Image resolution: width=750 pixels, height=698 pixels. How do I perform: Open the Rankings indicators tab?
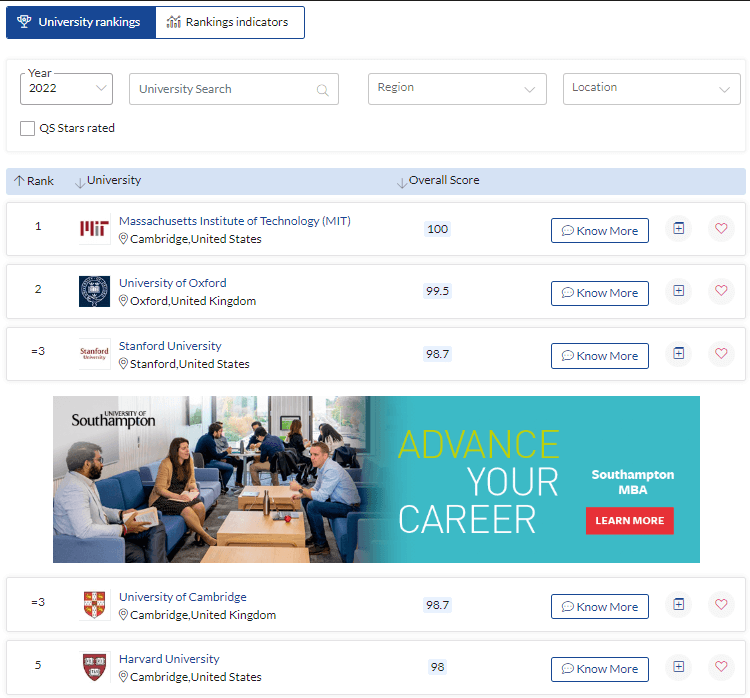click(230, 22)
